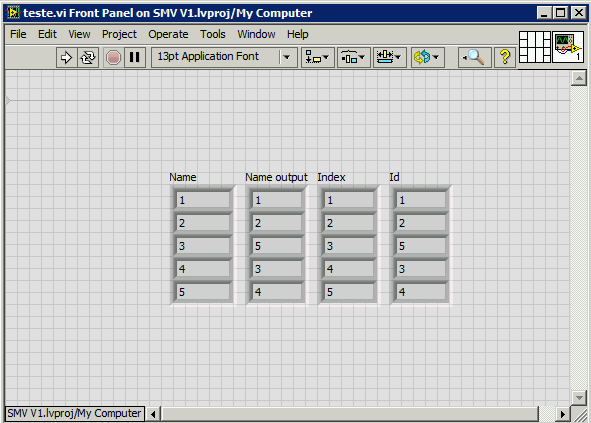
Task: Click the connector pane grid icon
Action: tap(535, 47)
